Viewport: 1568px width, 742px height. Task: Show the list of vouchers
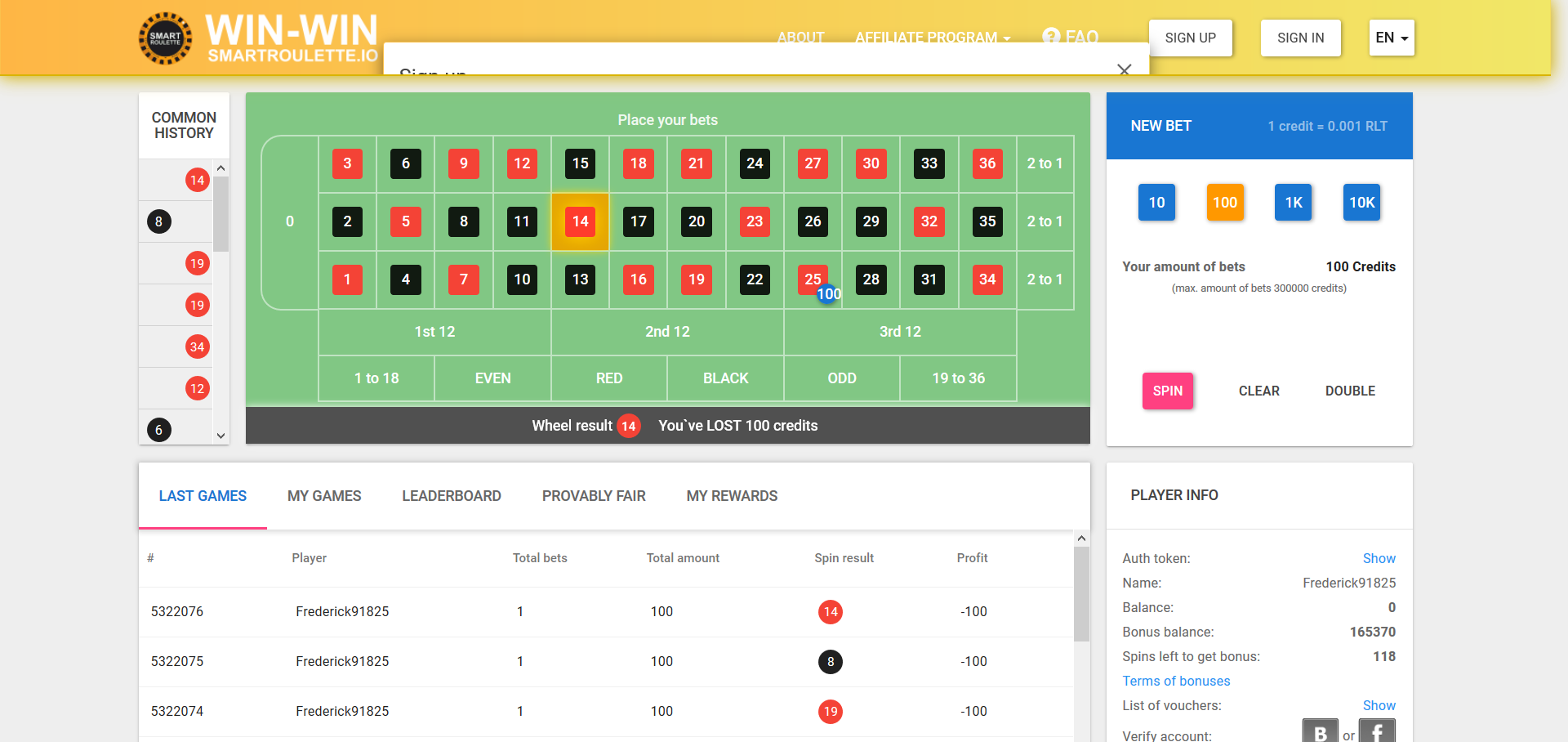pyautogui.click(x=1379, y=705)
